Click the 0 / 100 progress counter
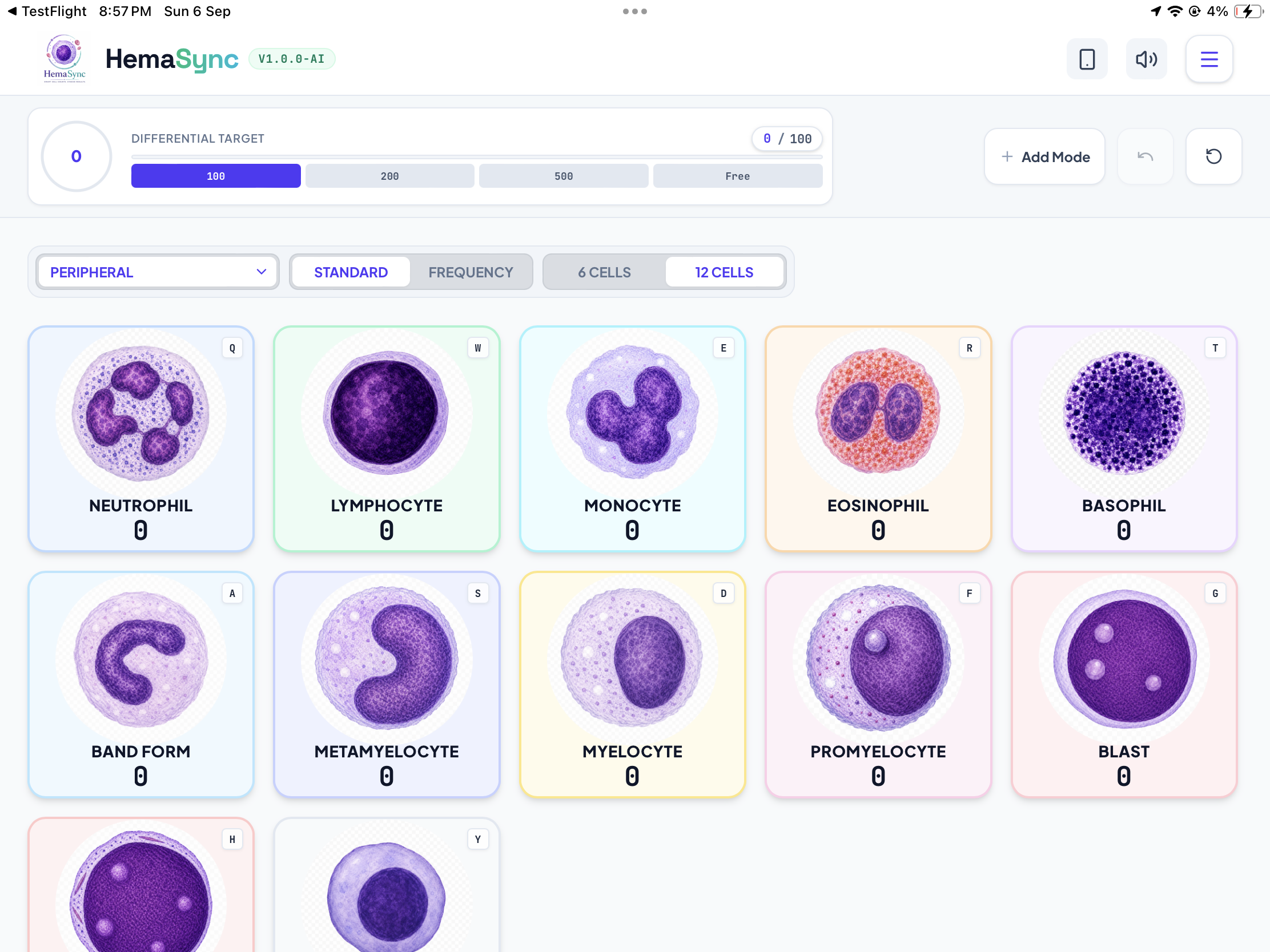This screenshot has width=1270, height=952. pos(786,139)
